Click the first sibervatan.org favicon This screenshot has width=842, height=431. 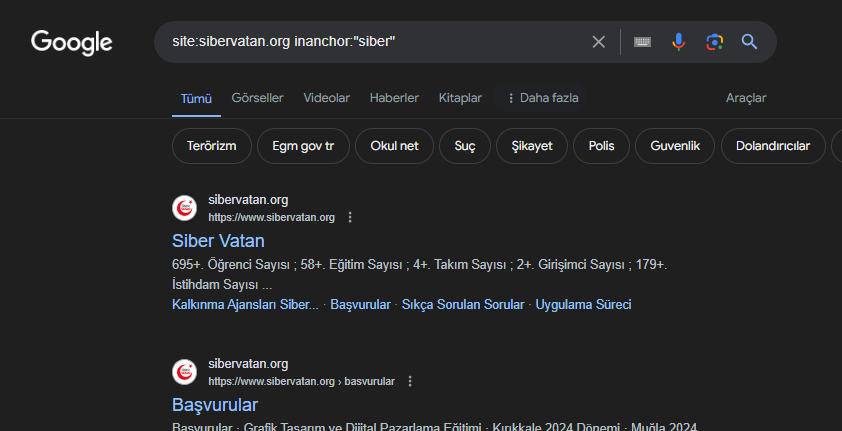pyautogui.click(x=184, y=208)
